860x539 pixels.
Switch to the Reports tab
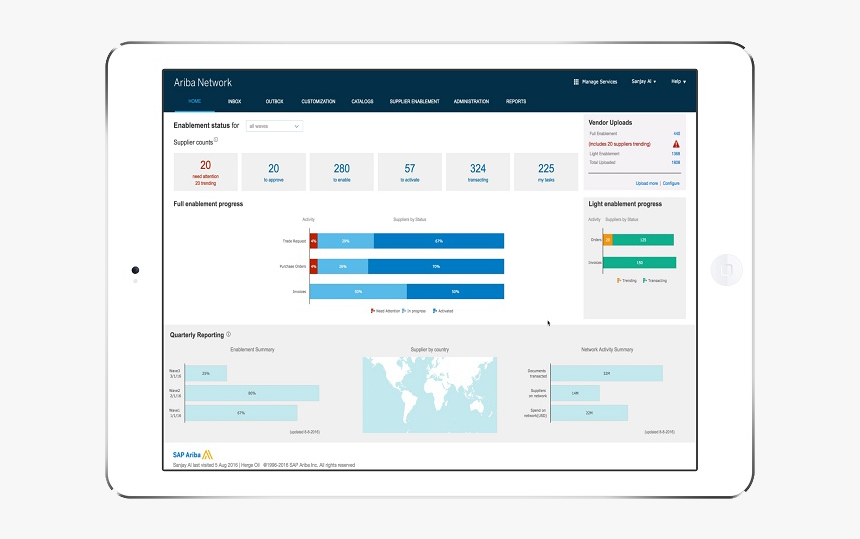(x=516, y=101)
